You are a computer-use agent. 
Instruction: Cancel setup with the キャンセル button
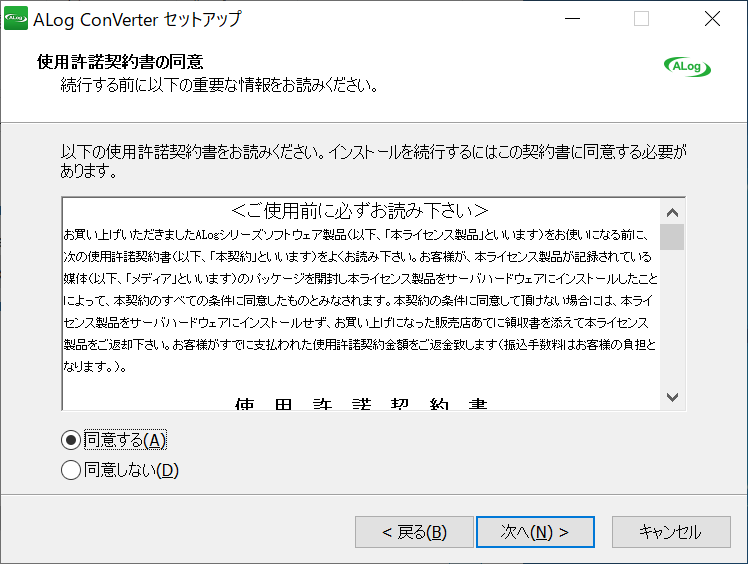[x=671, y=532]
